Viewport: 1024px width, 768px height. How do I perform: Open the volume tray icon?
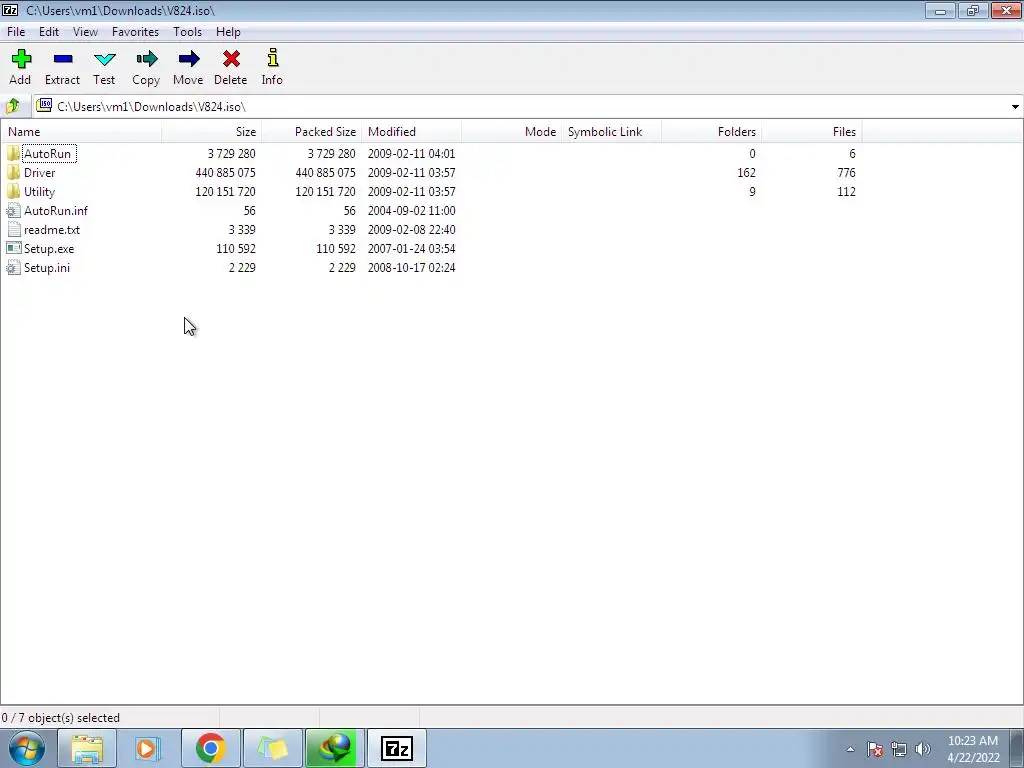[x=923, y=749]
